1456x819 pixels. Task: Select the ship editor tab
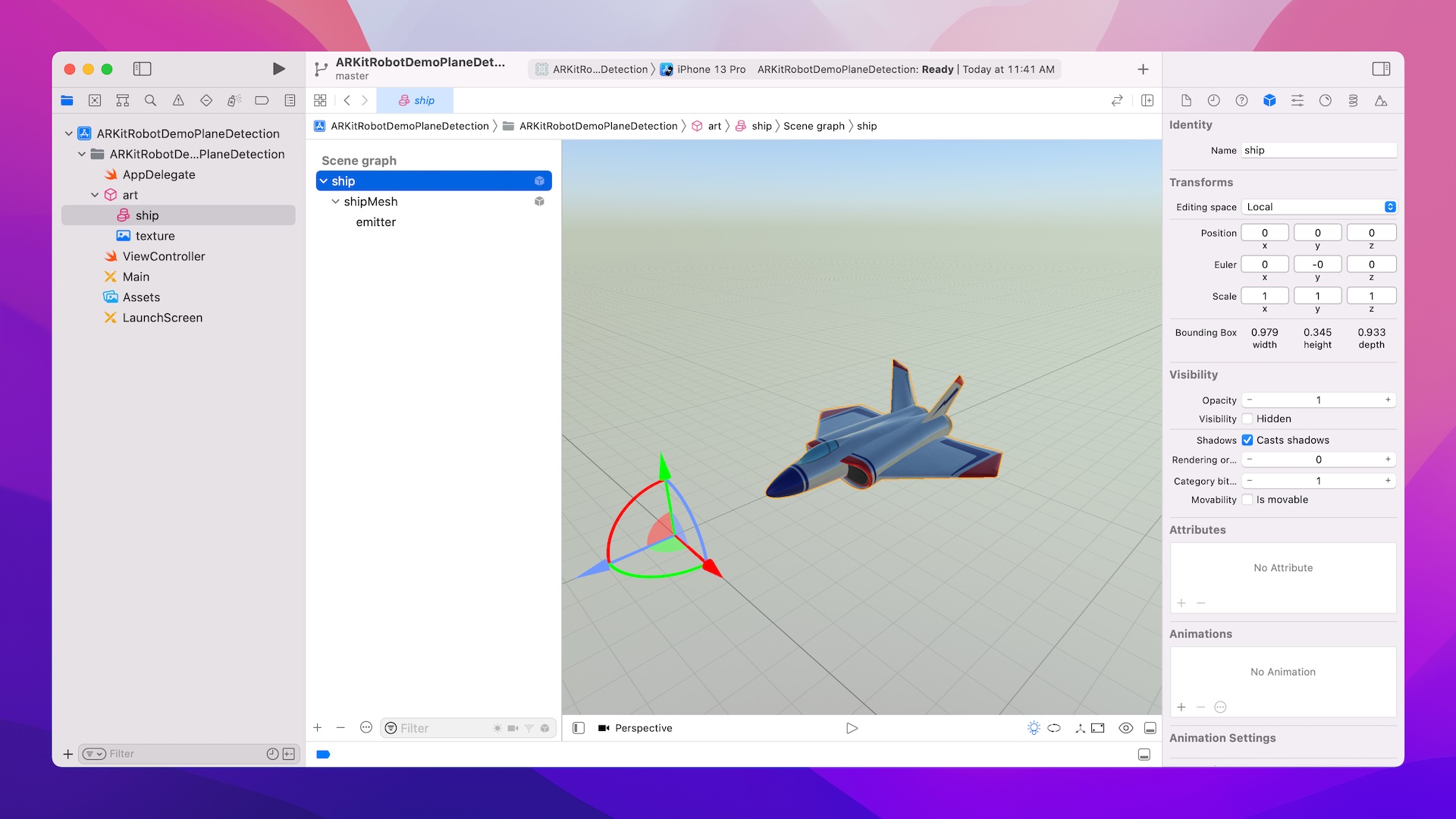(x=417, y=100)
